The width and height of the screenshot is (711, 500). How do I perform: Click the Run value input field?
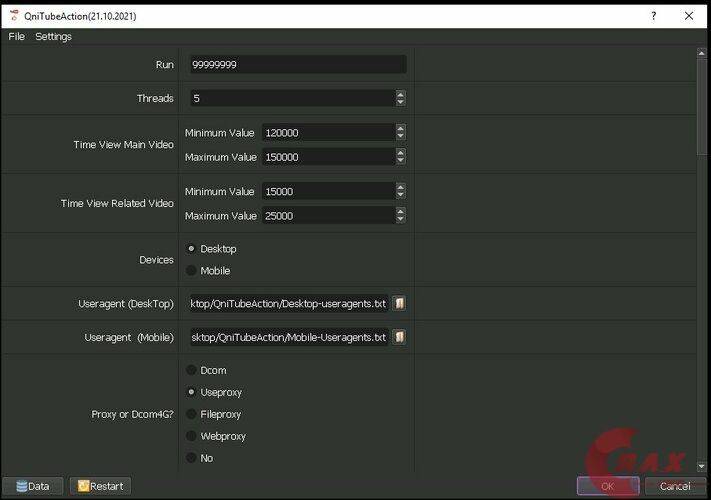point(296,65)
